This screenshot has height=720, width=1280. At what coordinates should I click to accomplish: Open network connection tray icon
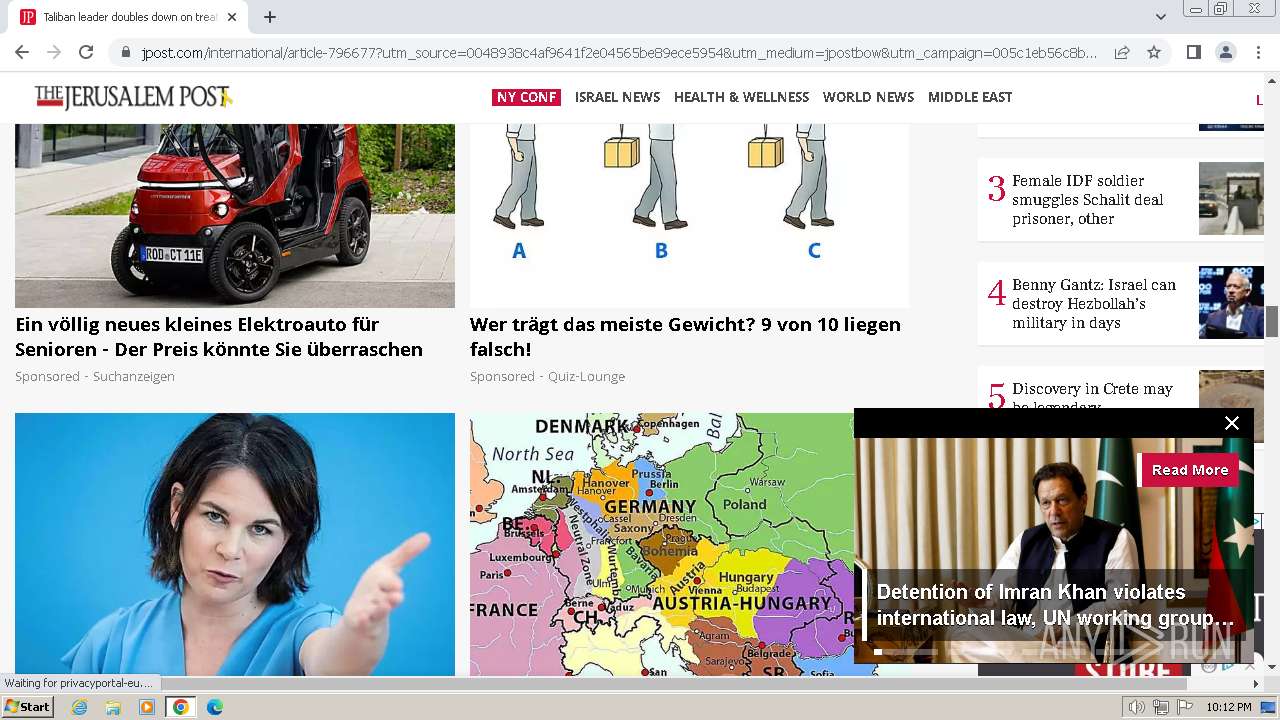pos(1161,707)
